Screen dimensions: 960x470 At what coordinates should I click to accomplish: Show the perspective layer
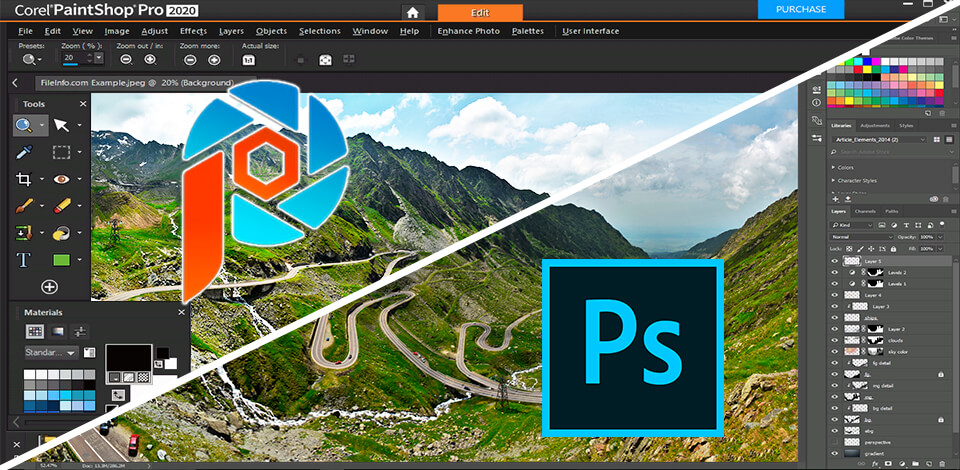click(x=834, y=442)
